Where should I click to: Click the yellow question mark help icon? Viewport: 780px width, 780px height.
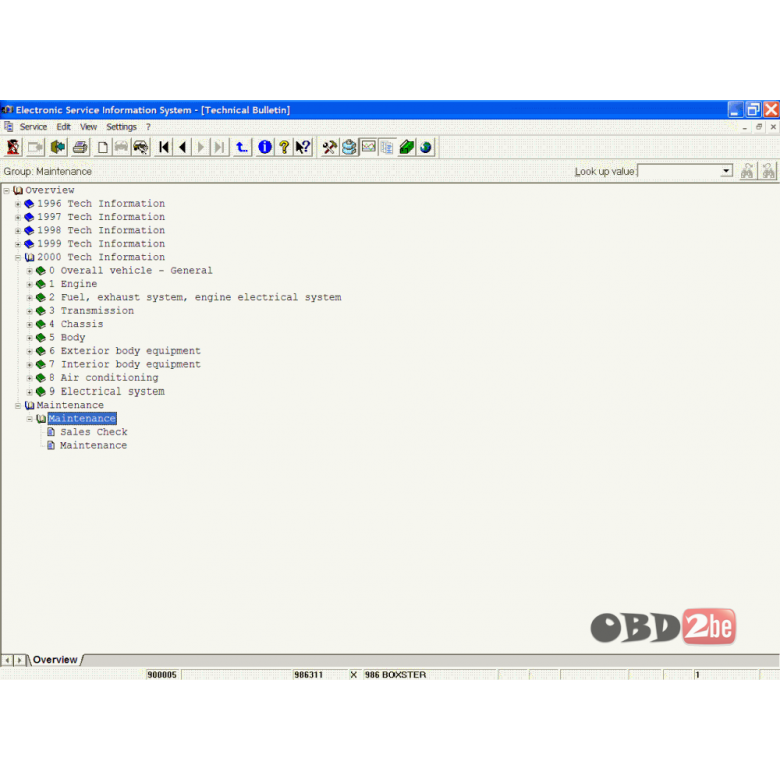pyautogui.click(x=284, y=147)
